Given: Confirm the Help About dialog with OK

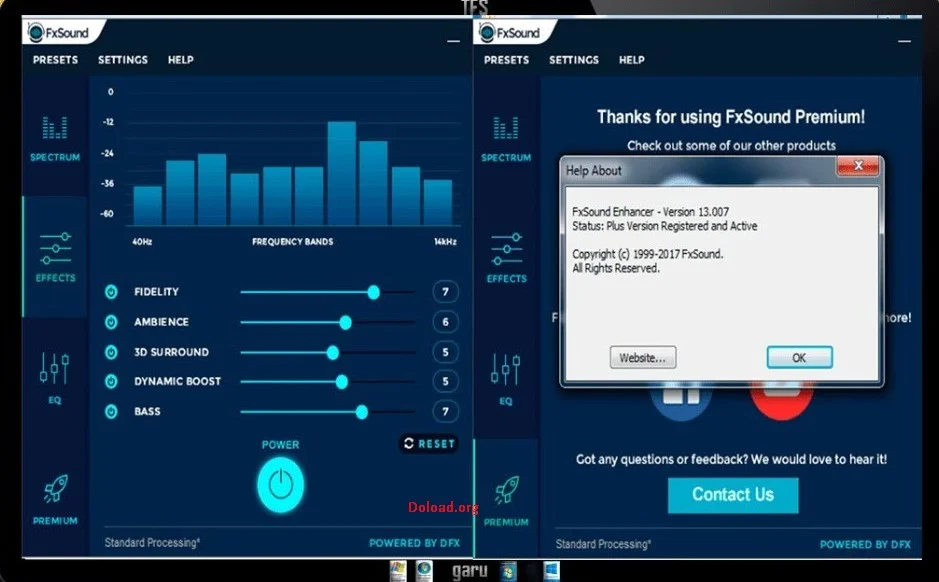Looking at the screenshot, I should (799, 357).
